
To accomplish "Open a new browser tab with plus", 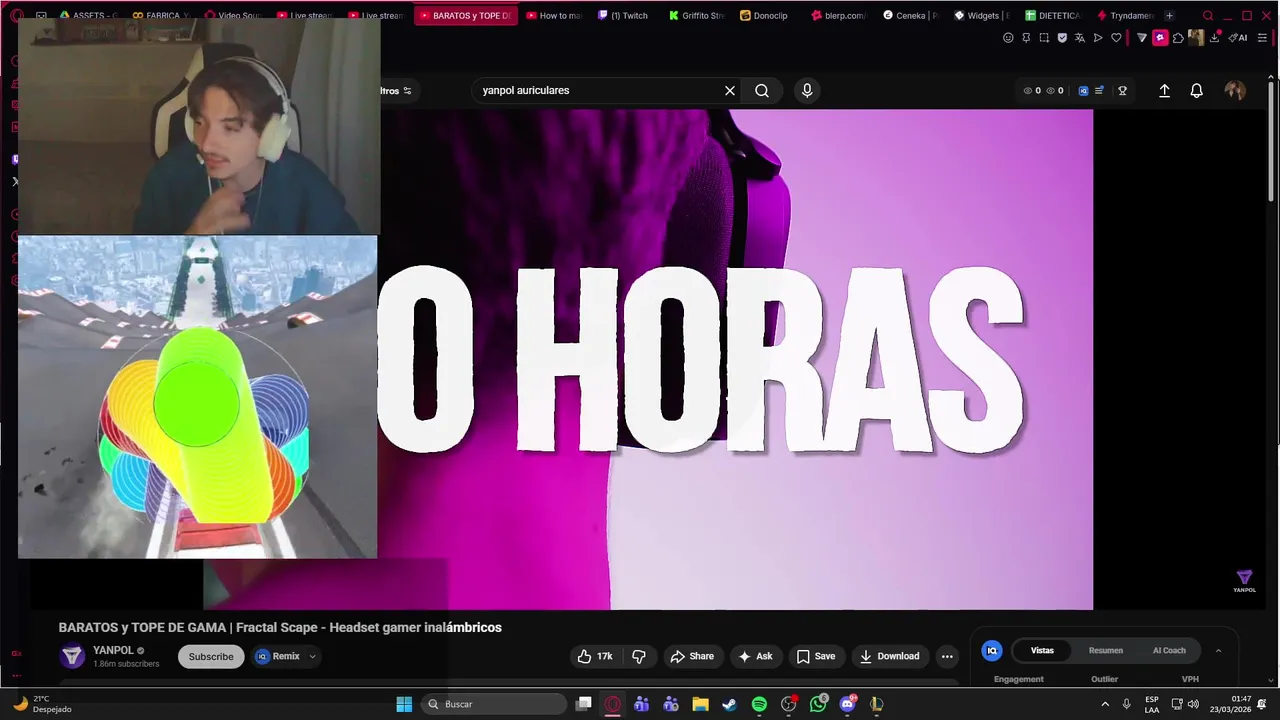I will point(1169,15).
